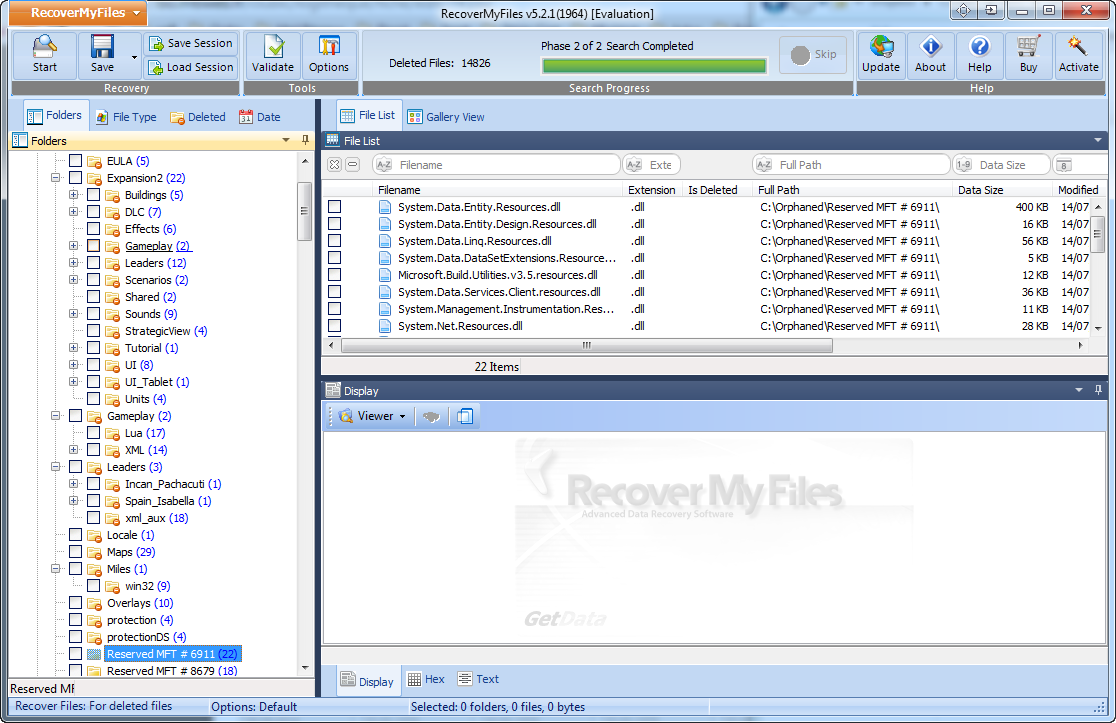
Task: Check Microsoft.Build.Utilities.v3.5.resources.dll checkbox
Action: pyautogui.click(x=335, y=275)
